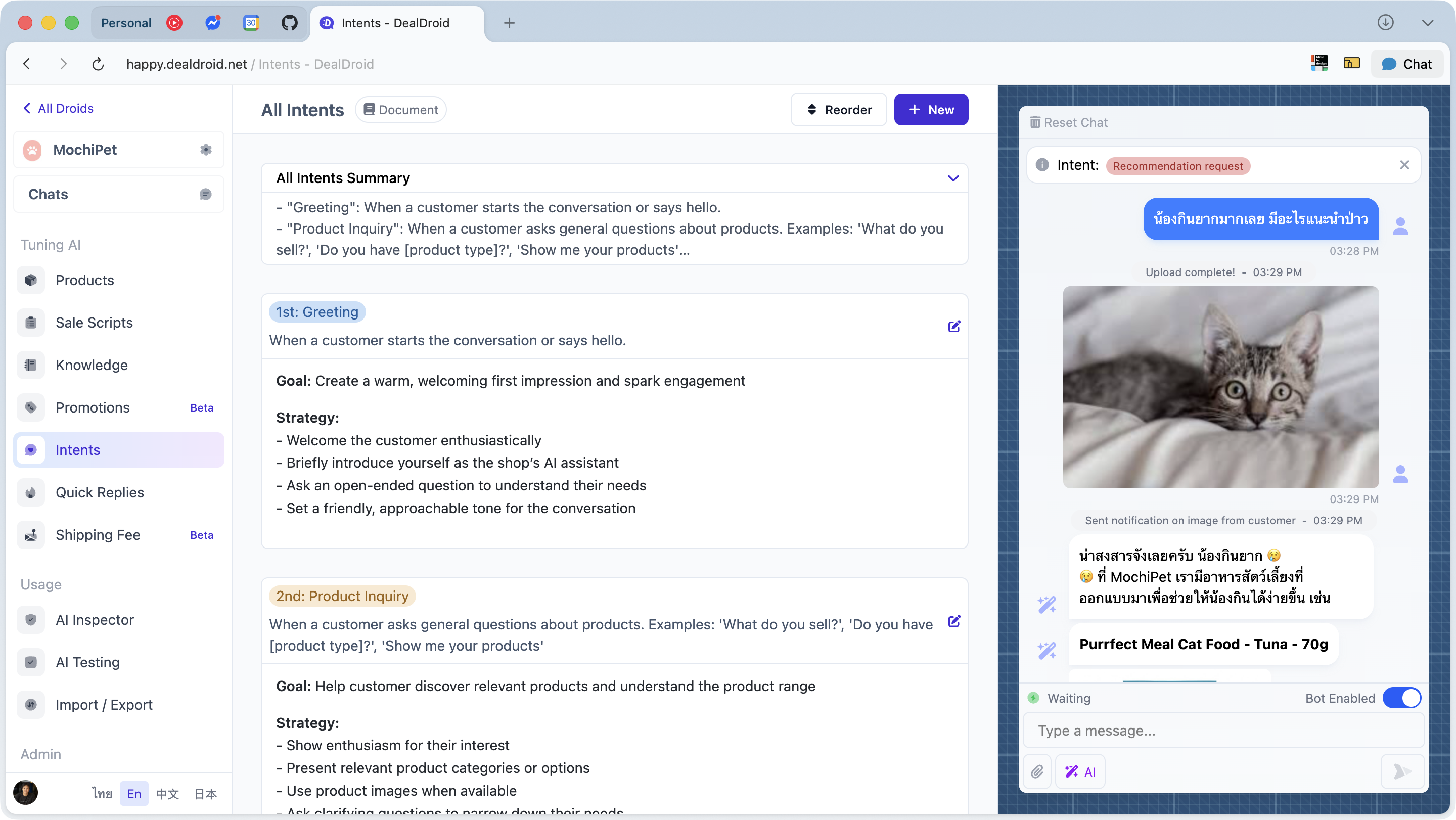
Task: Click the Type a message field
Action: point(1221,730)
